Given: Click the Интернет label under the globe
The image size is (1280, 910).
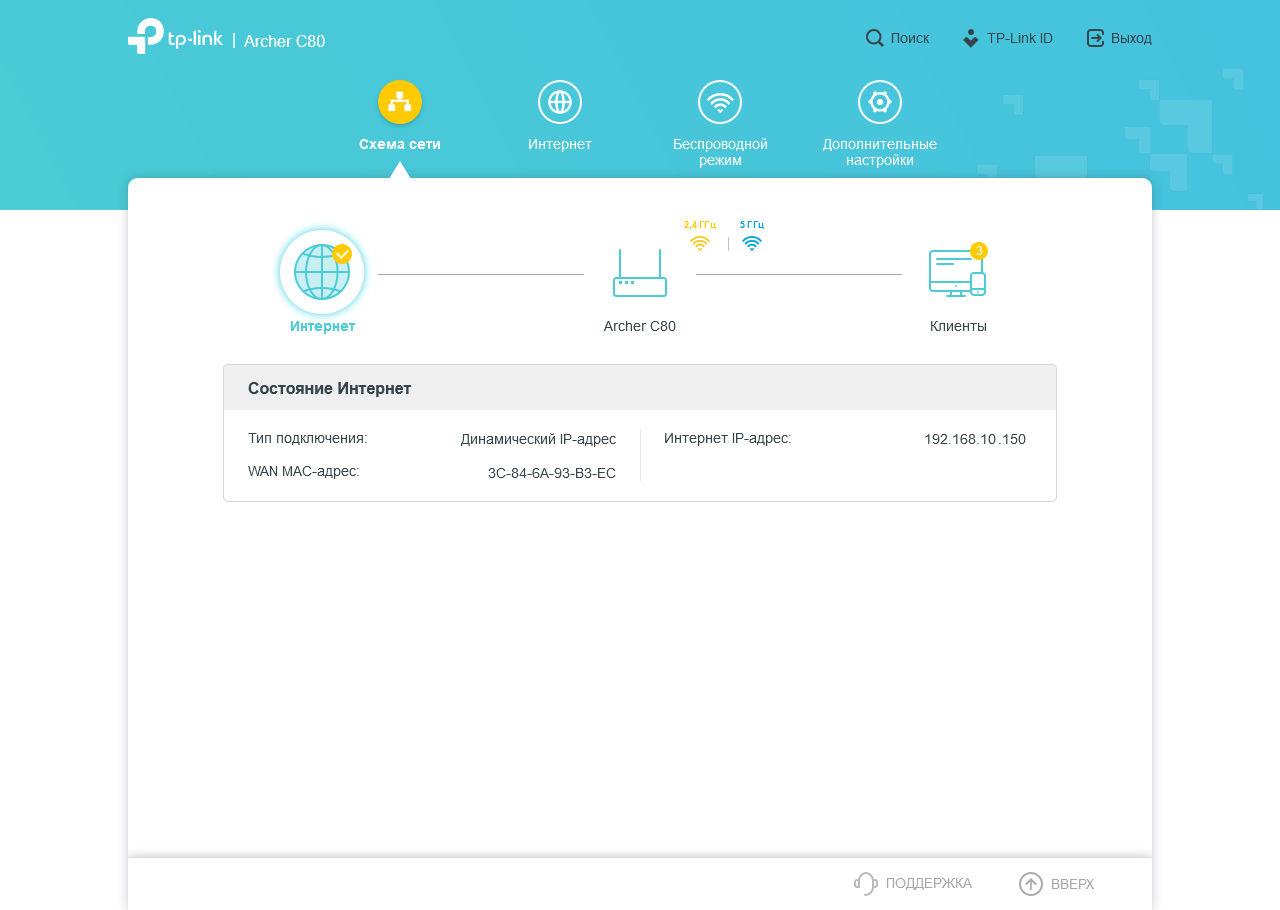Looking at the screenshot, I should click(322, 326).
